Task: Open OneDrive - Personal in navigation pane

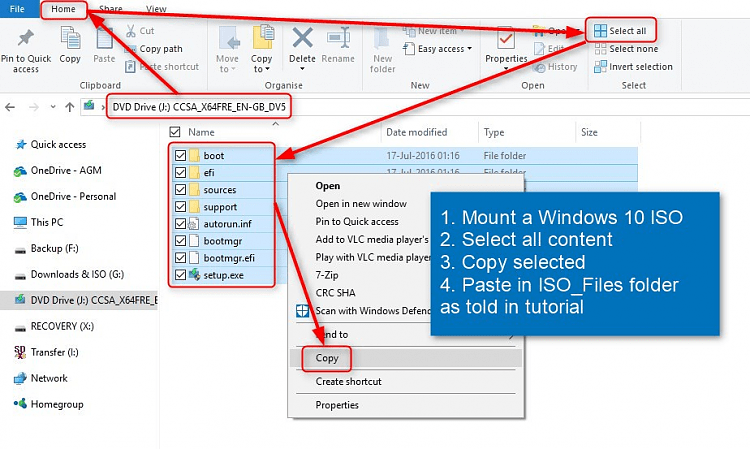Action: tap(73, 197)
